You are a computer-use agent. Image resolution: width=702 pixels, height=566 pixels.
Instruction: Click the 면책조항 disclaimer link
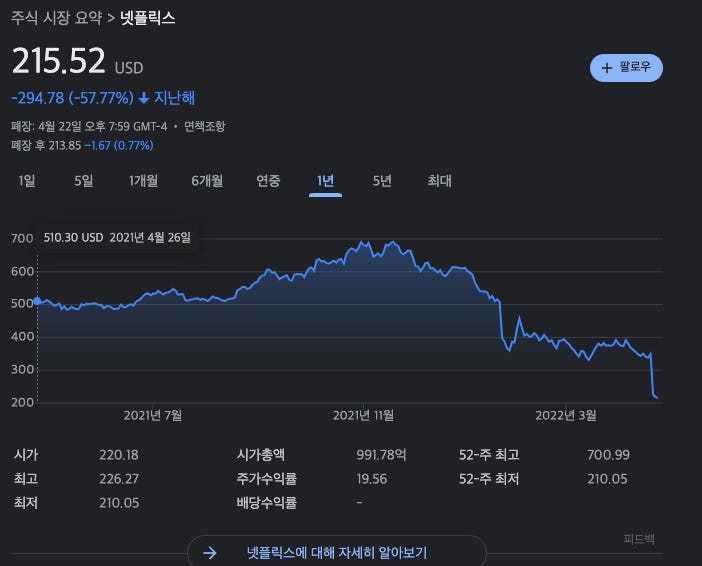pos(205,126)
